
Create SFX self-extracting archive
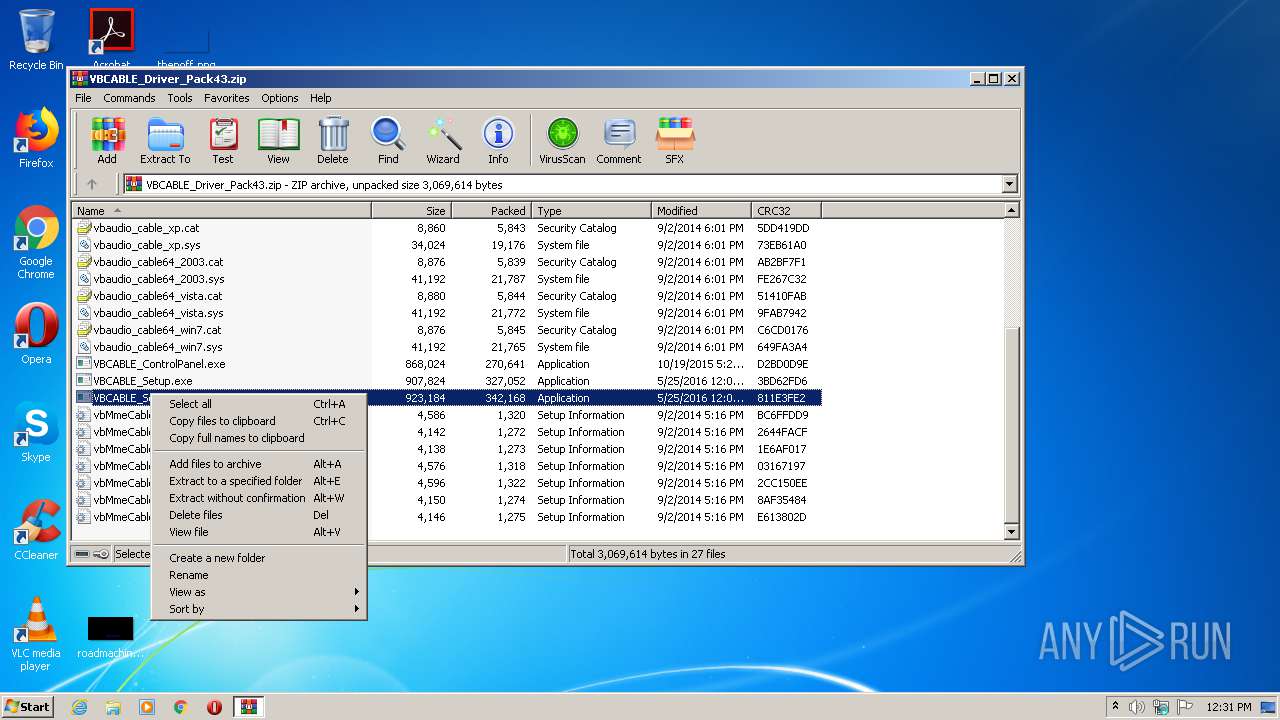tap(675, 140)
